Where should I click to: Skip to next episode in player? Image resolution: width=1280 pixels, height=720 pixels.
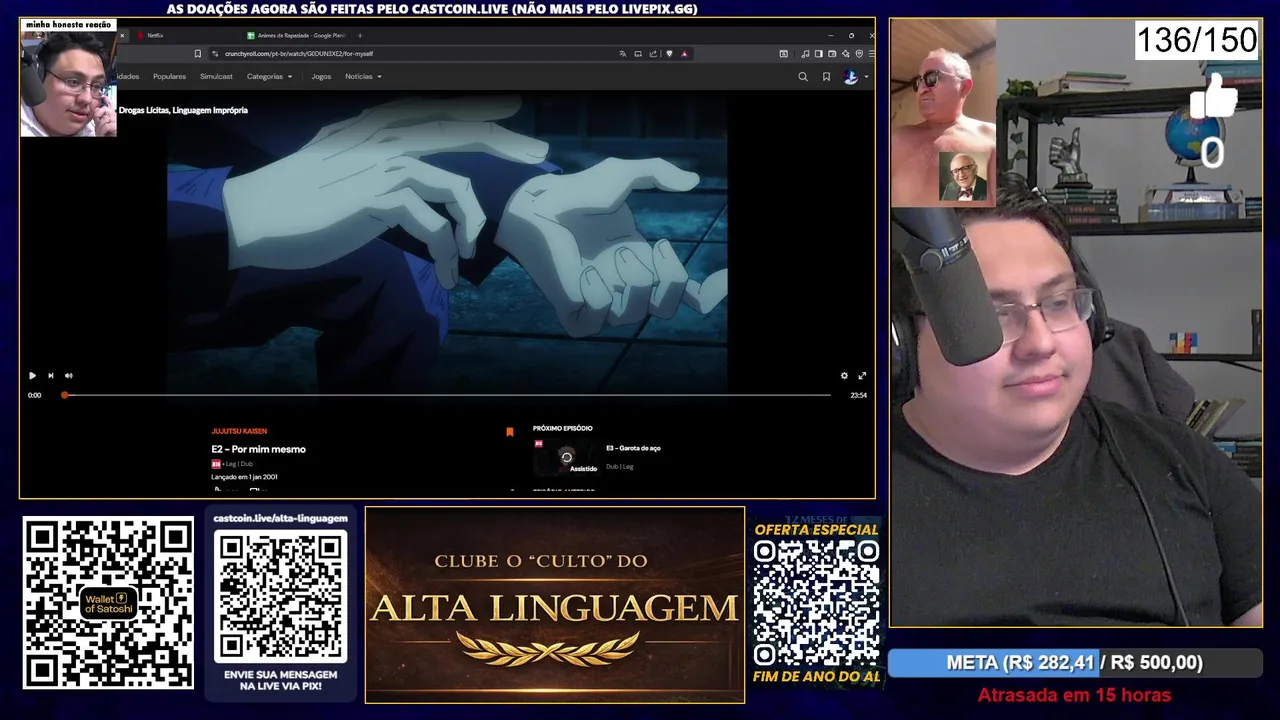50,376
